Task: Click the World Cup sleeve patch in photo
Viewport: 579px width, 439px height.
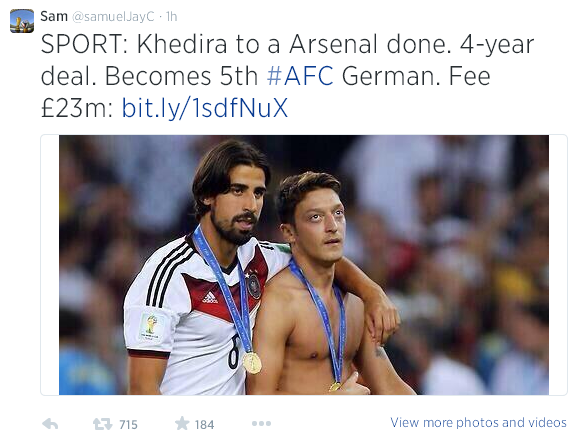Action: point(150,327)
